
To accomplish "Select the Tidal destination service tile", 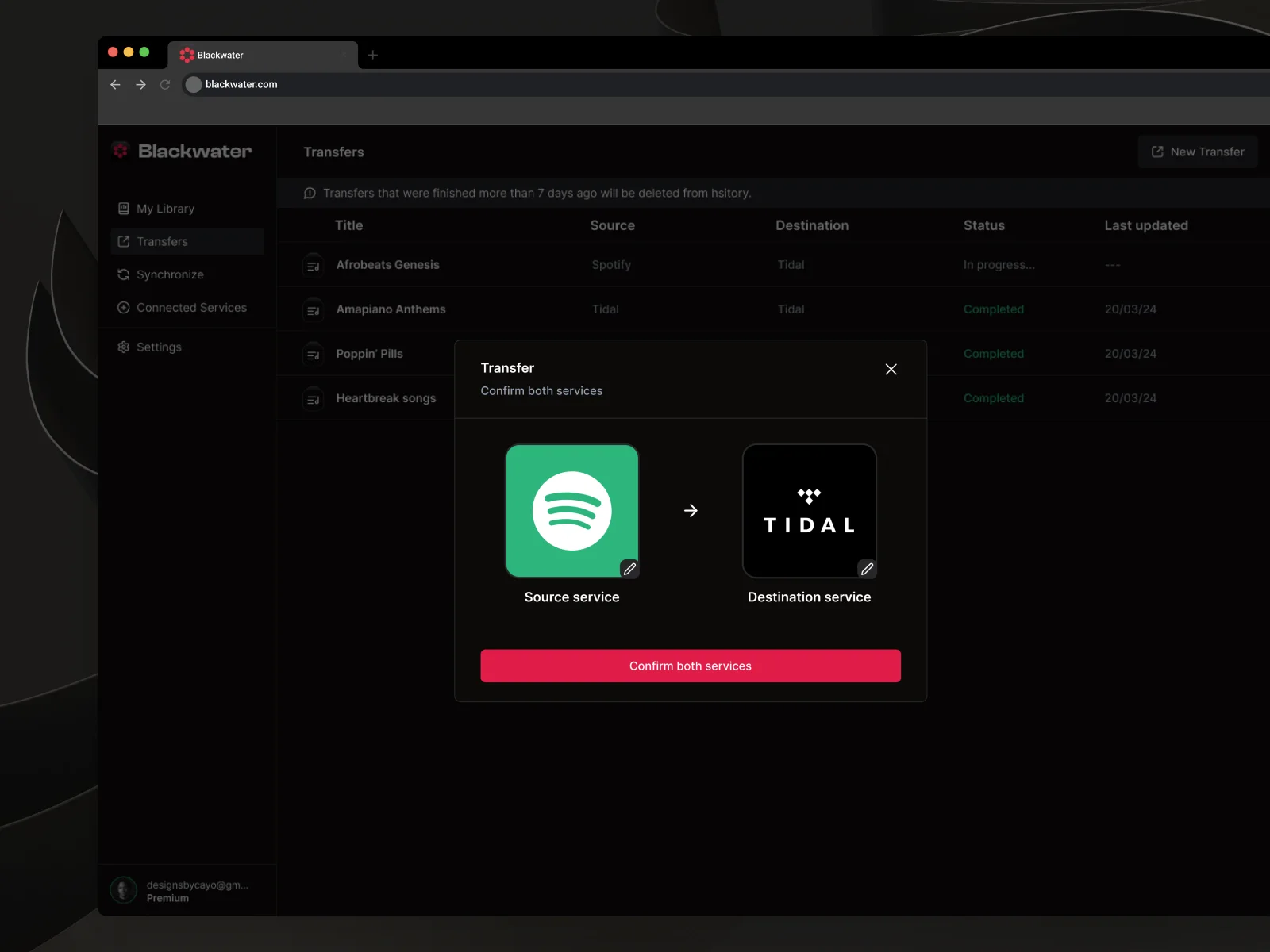I will point(809,511).
